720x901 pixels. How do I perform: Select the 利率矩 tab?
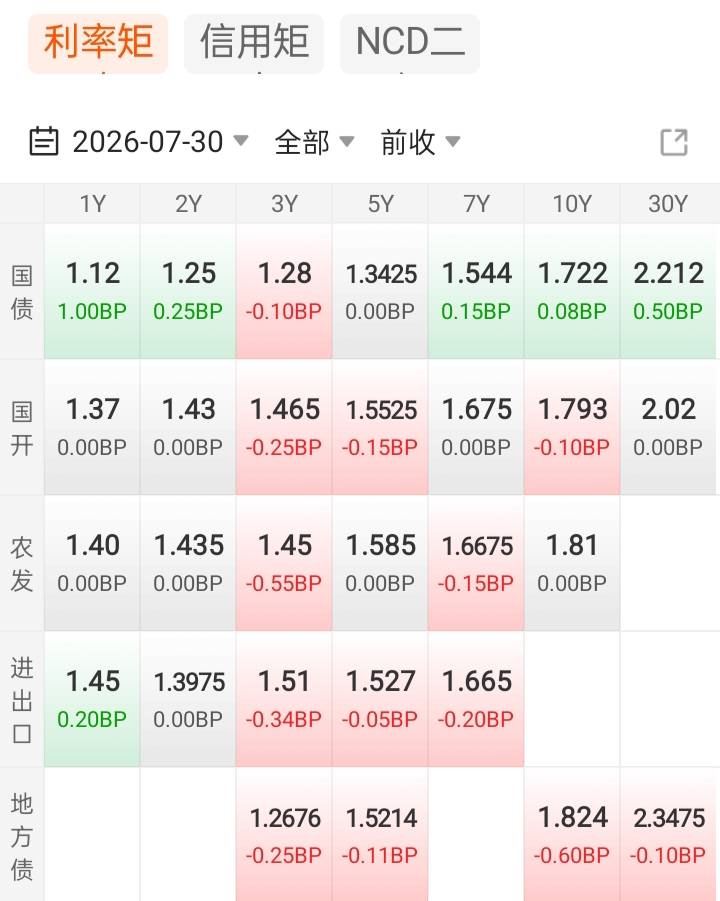pyautogui.click(x=98, y=44)
